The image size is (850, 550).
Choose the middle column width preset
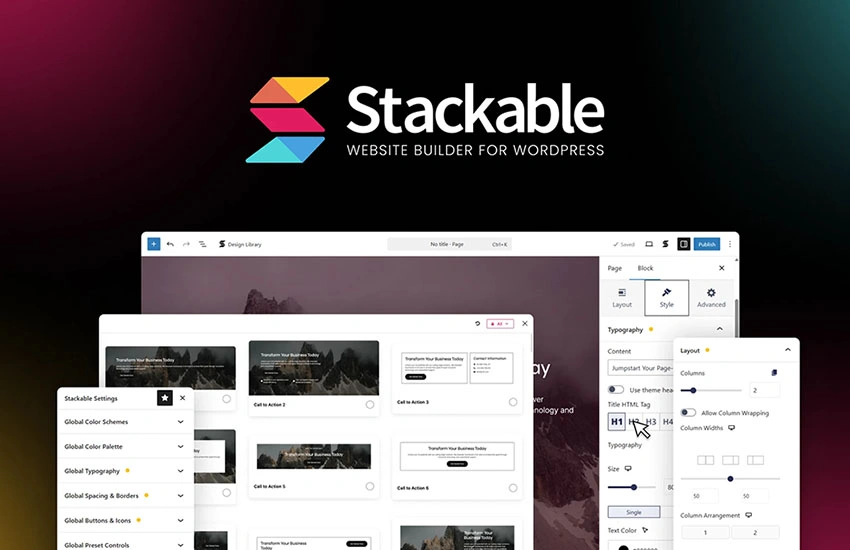[730, 460]
